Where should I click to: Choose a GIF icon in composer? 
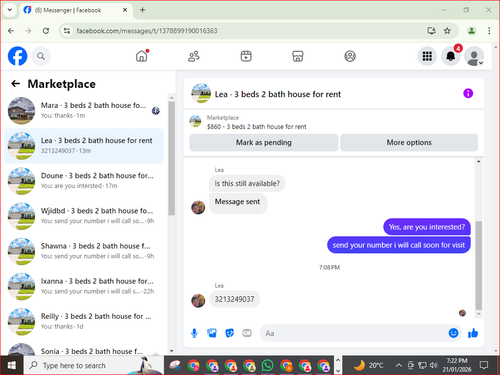click(x=247, y=333)
